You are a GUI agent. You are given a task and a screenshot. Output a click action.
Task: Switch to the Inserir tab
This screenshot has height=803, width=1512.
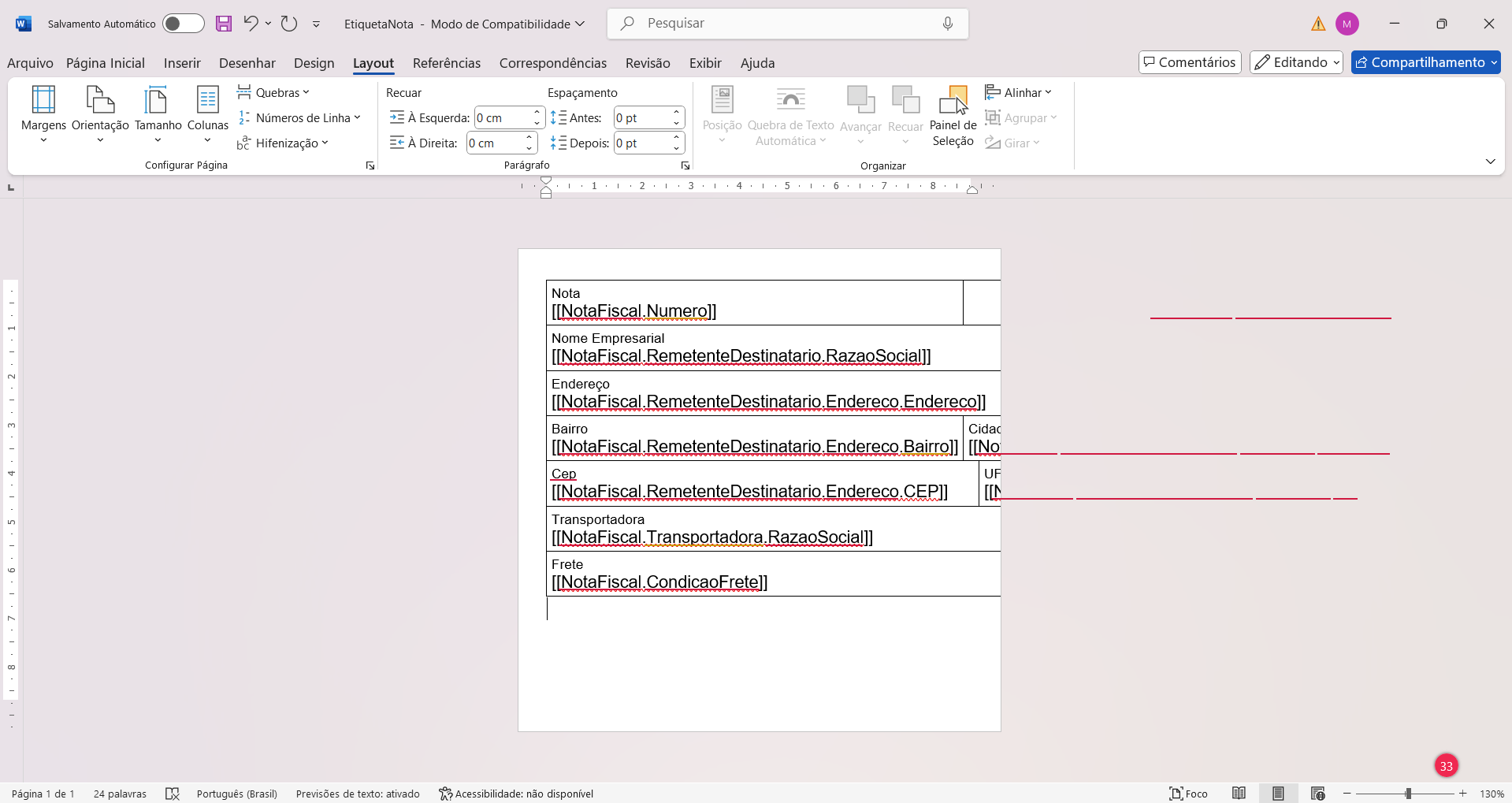click(x=182, y=63)
